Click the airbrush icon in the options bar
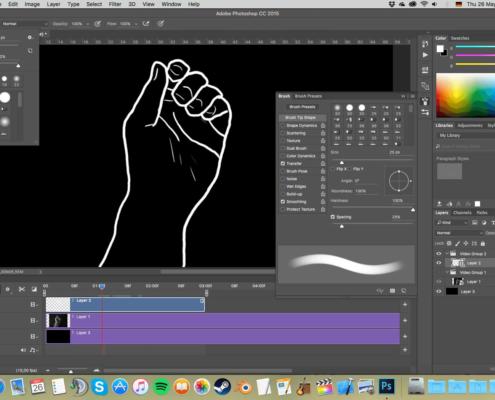Screen dimensions: 495x400 (x=146, y=24)
